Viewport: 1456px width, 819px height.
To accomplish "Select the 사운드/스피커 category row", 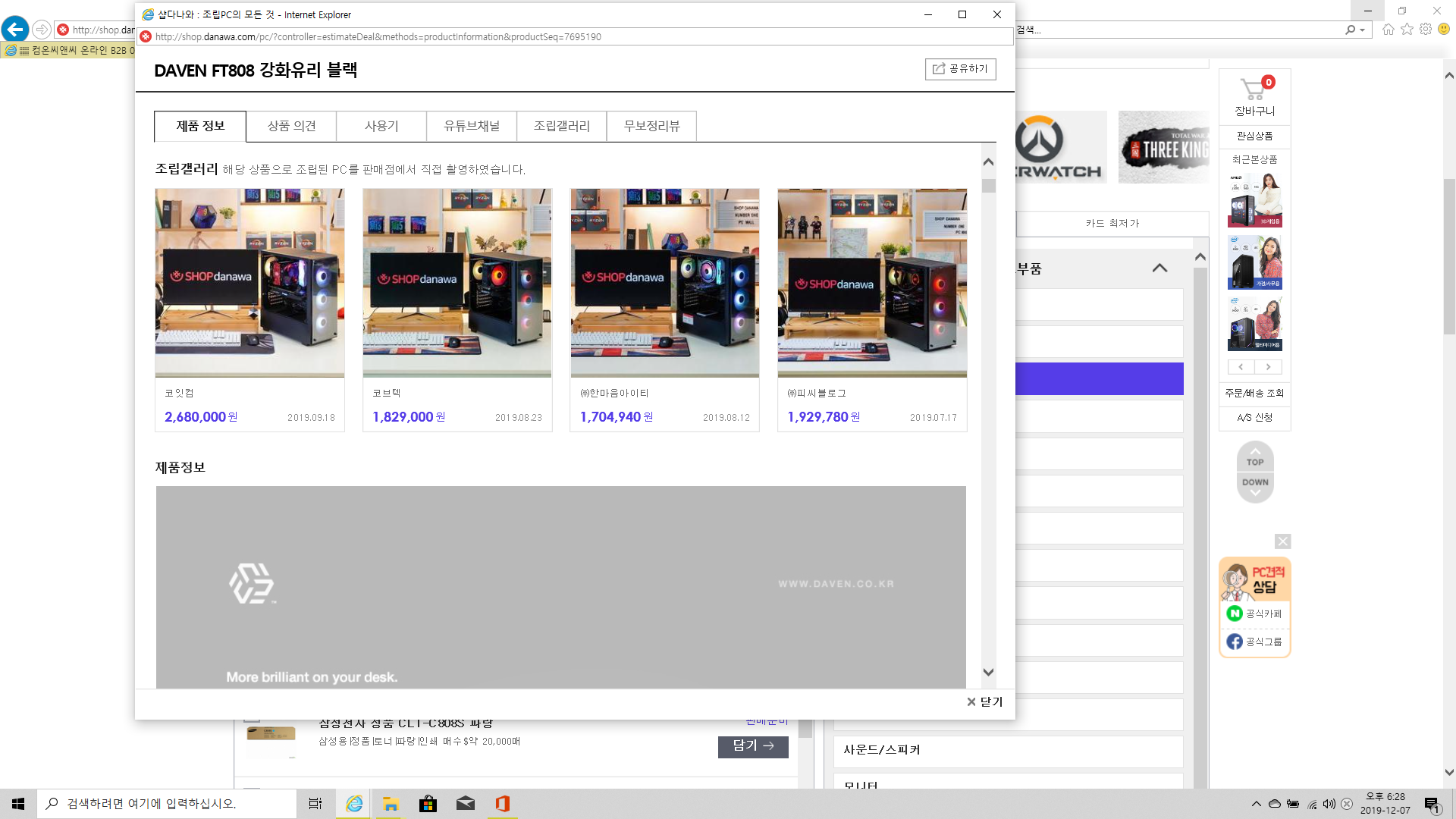I will tap(1009, 751).
